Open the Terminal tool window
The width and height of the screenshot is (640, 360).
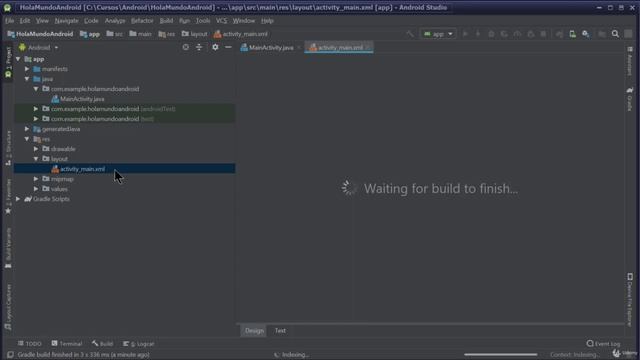67,344
